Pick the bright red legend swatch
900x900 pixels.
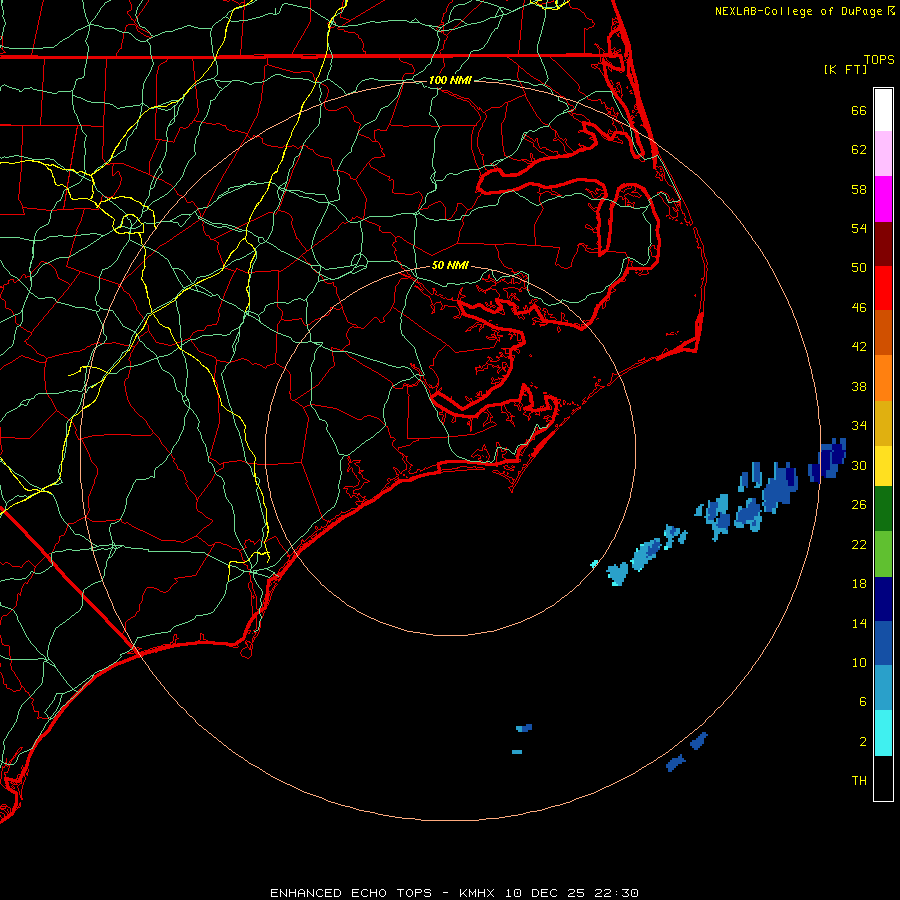[x=883, y=288]
